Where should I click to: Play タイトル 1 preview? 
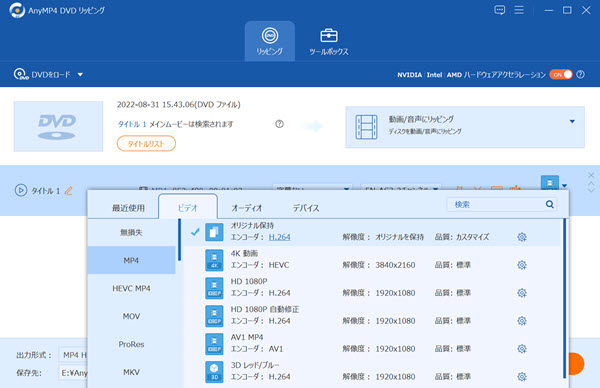(21, 190)
